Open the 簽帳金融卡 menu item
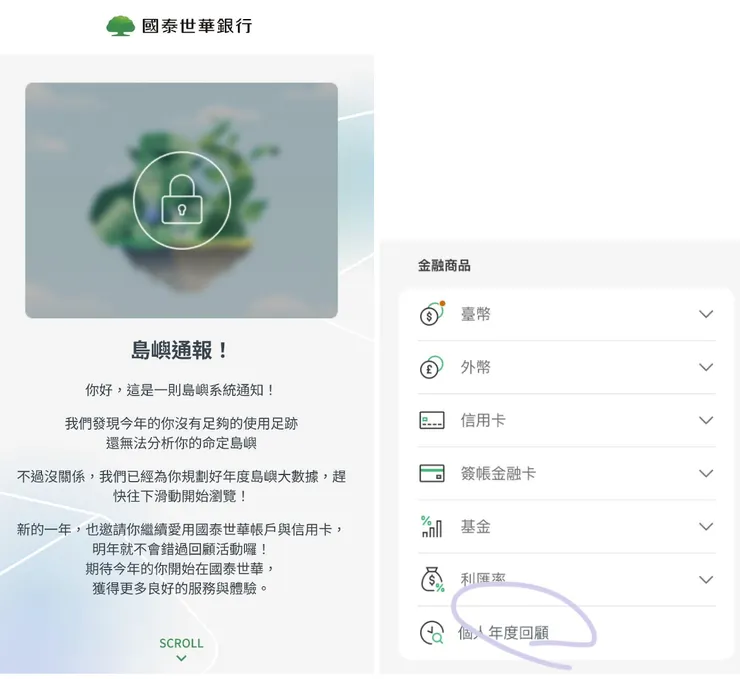Screen dimensions: 740x679 point(567,473)
